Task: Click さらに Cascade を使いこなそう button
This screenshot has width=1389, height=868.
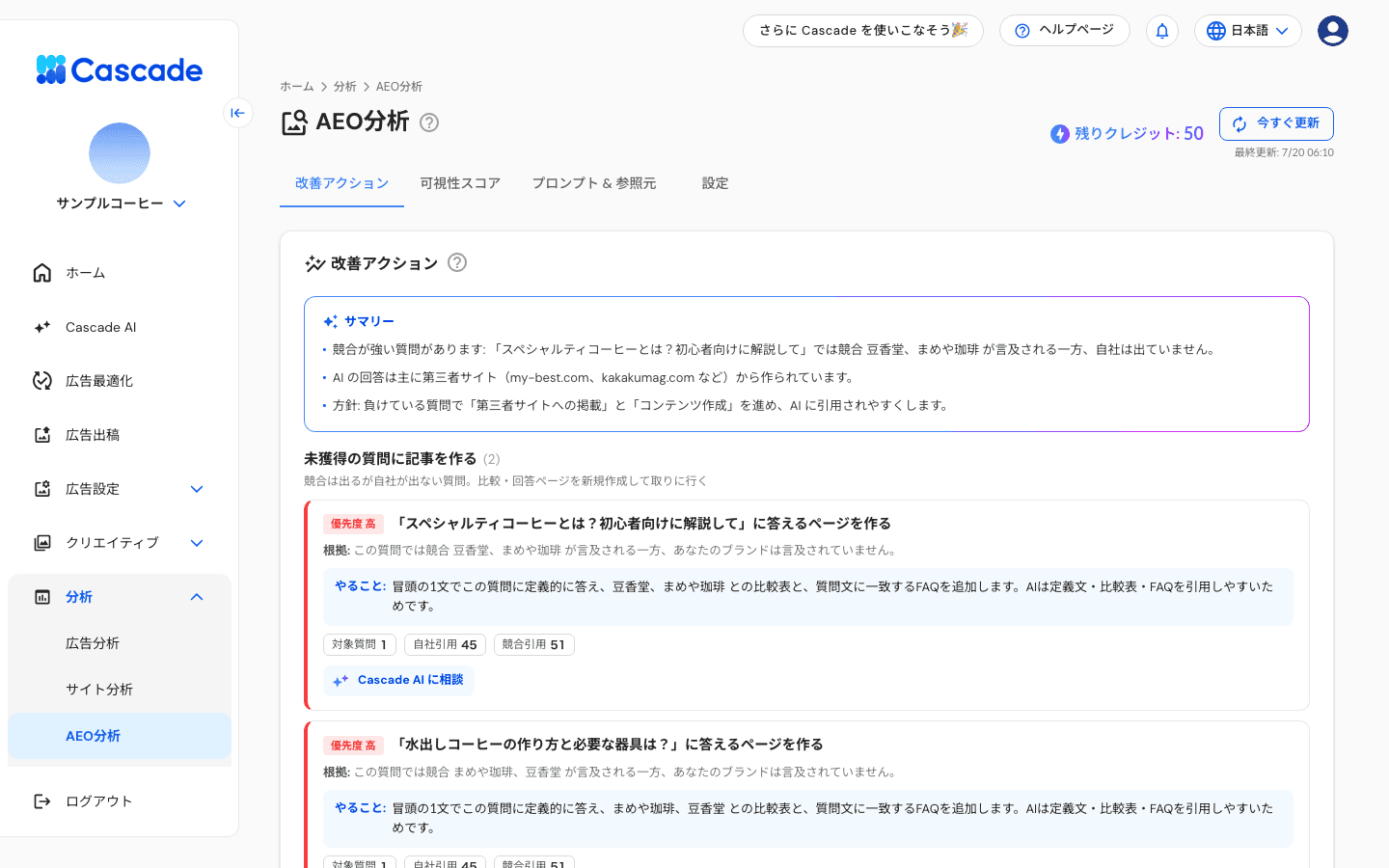Action: [x=863, y=31]
